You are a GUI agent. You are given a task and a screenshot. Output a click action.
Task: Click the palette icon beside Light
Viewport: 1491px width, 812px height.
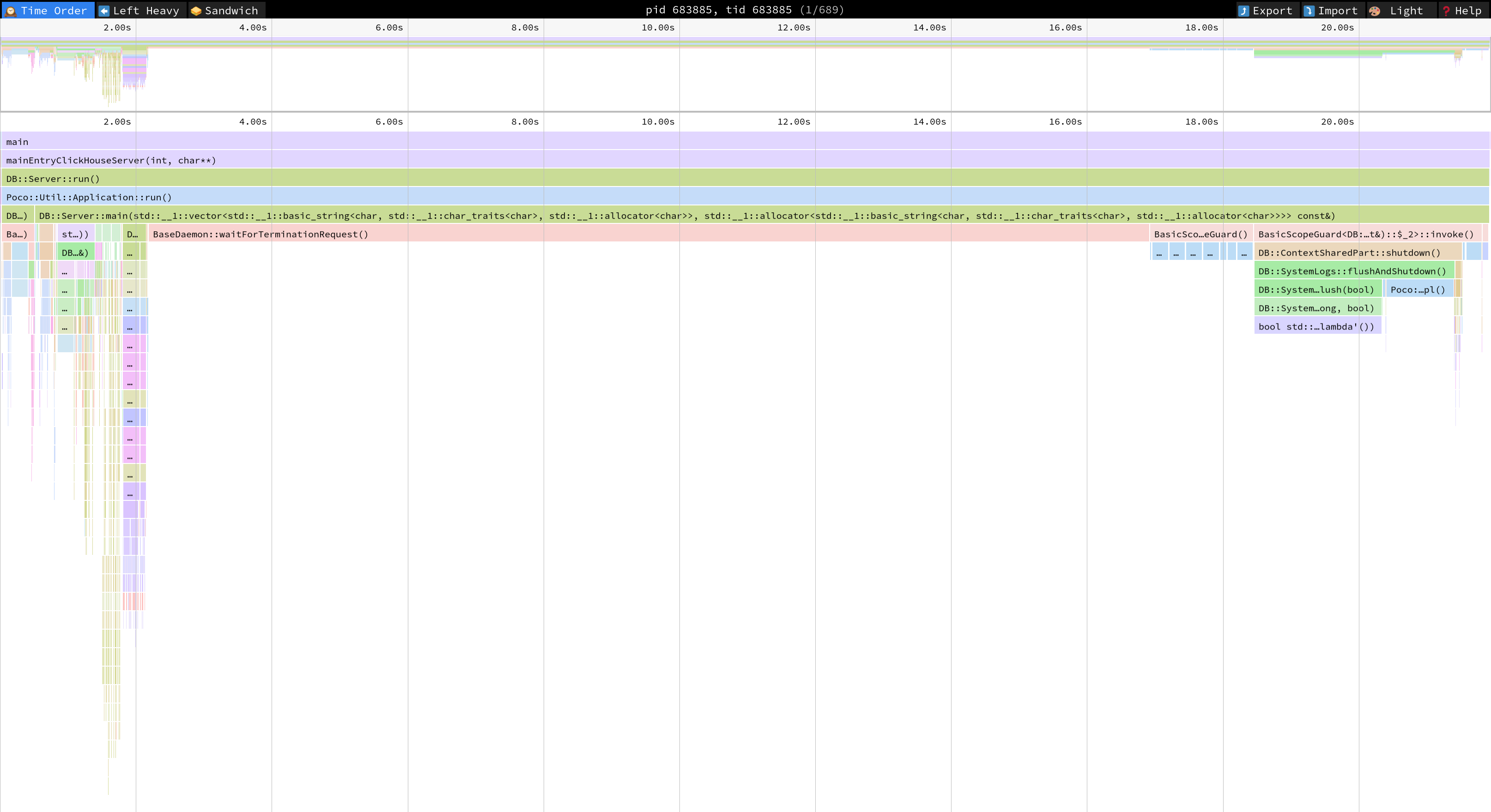click(1375, 11)
